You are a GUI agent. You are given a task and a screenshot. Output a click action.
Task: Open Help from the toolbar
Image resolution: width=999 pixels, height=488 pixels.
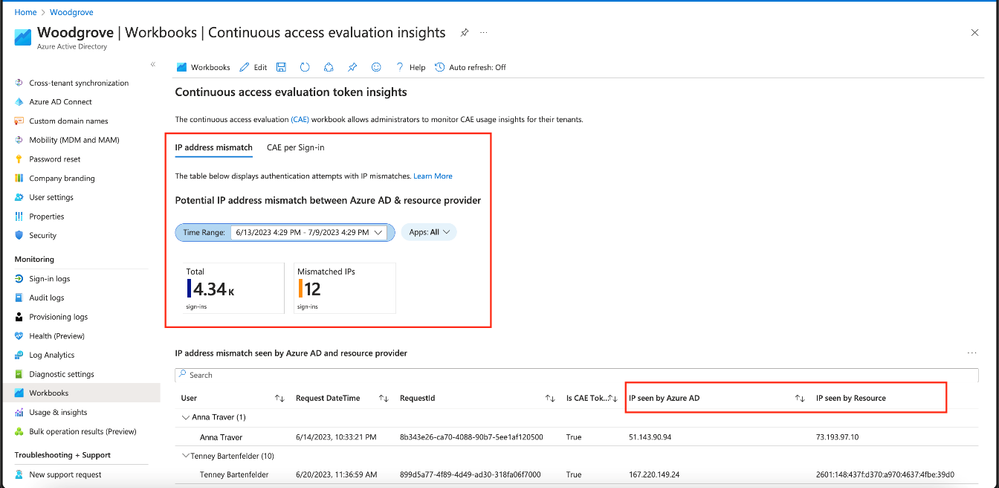point(411,67)
